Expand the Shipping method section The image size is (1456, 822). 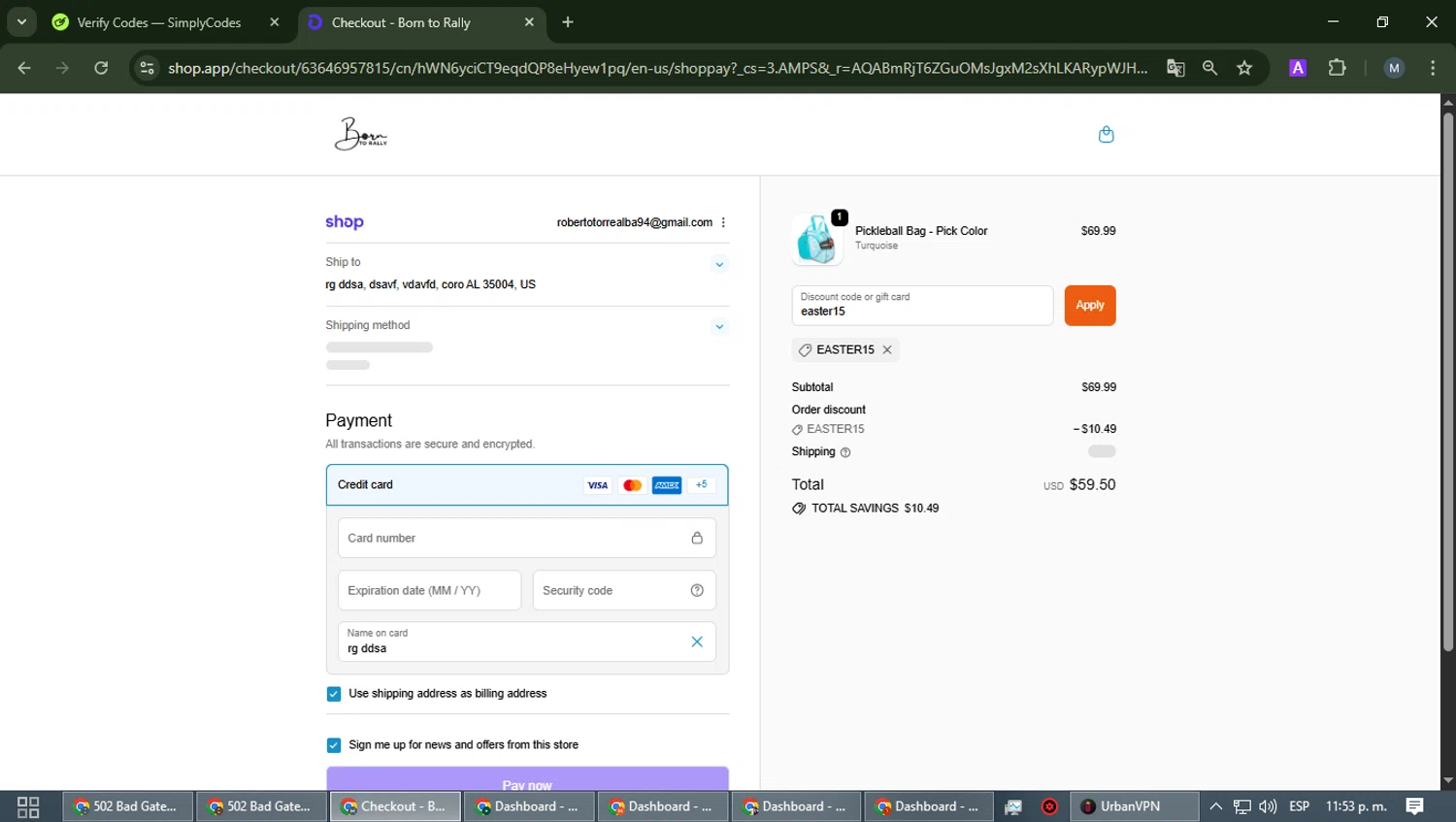pyautogui.click(x=719, y=326)
